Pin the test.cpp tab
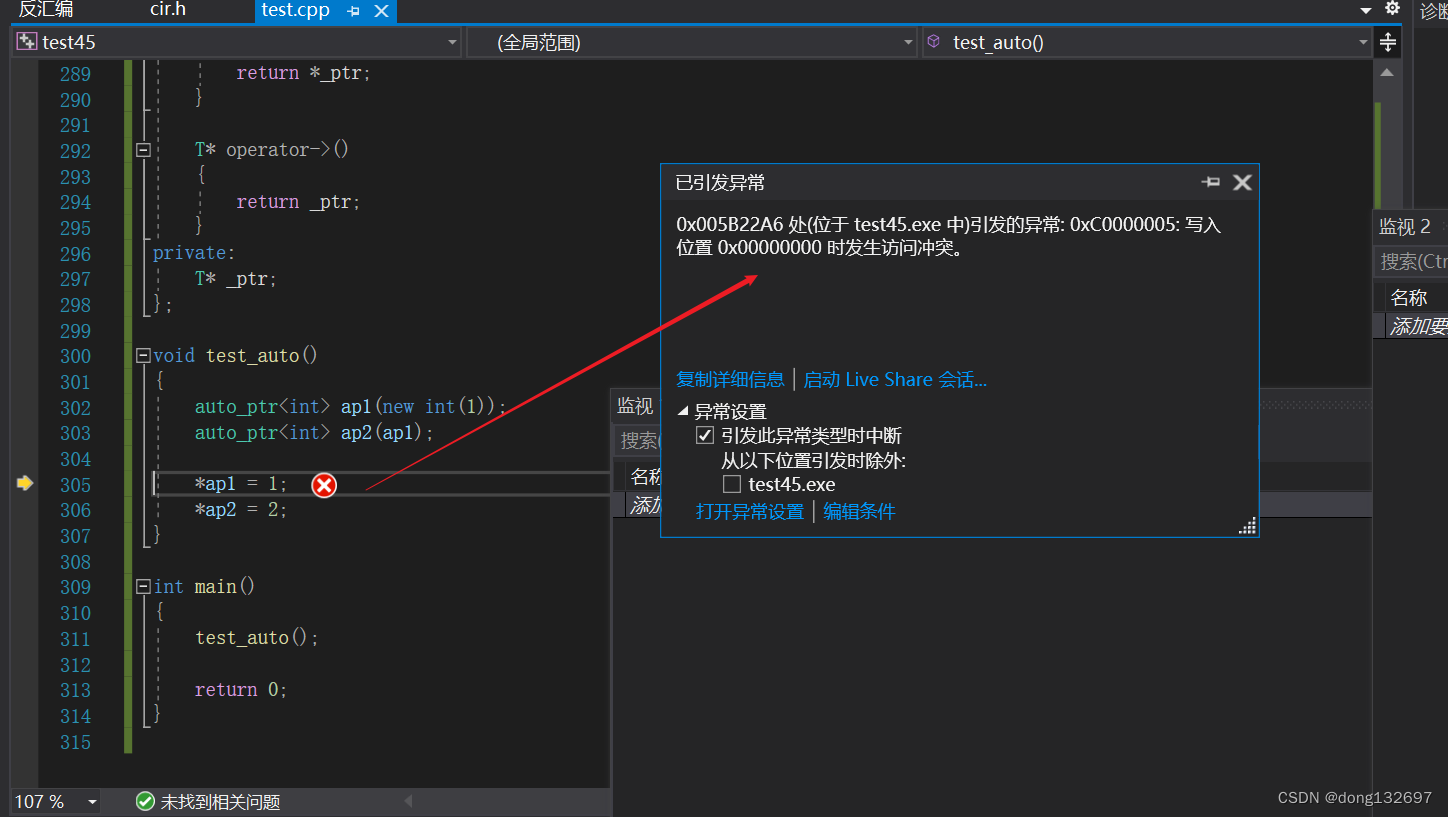 [353, 11]
